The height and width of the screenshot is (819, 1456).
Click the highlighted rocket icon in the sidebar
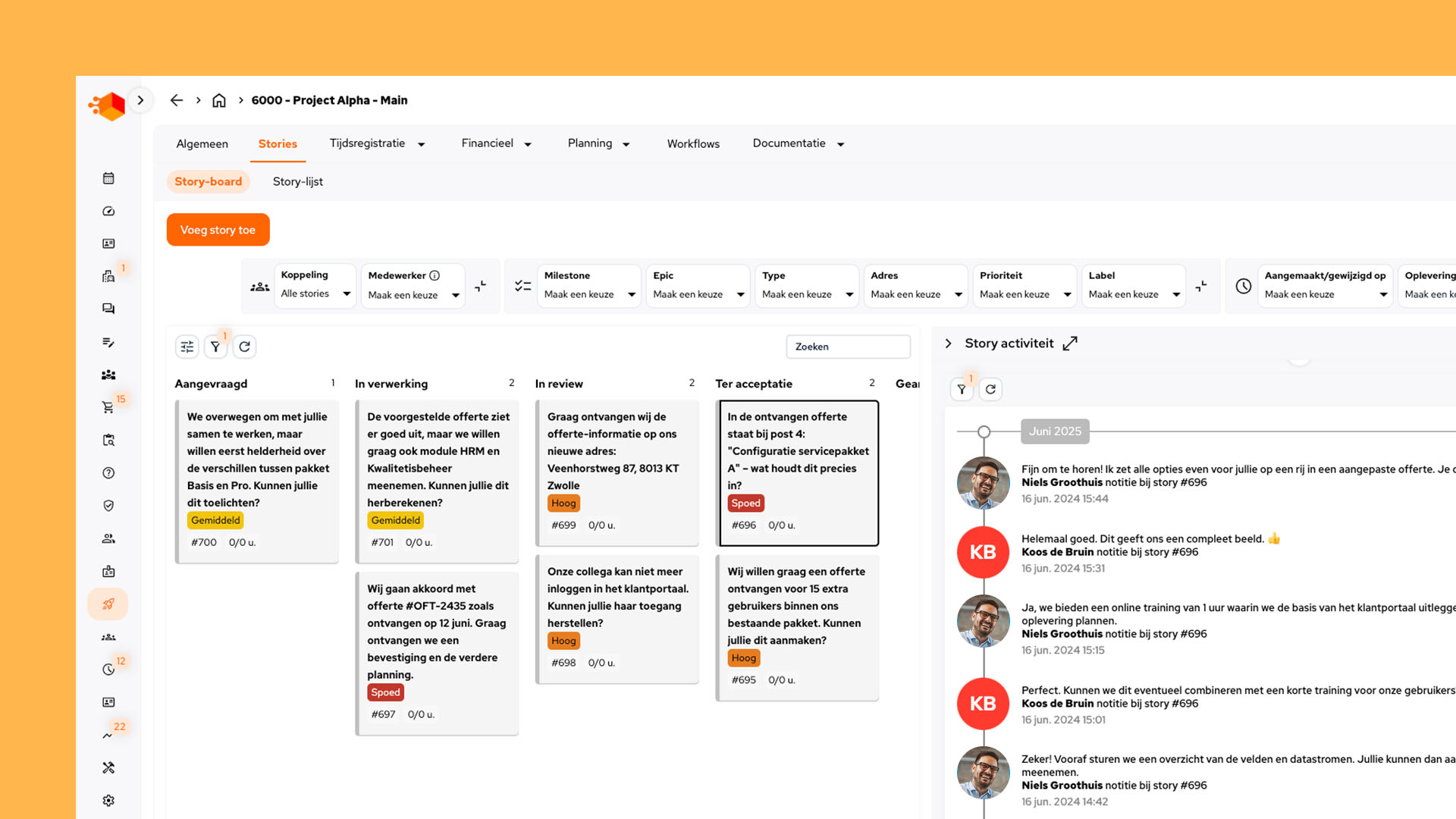point(108,604)
